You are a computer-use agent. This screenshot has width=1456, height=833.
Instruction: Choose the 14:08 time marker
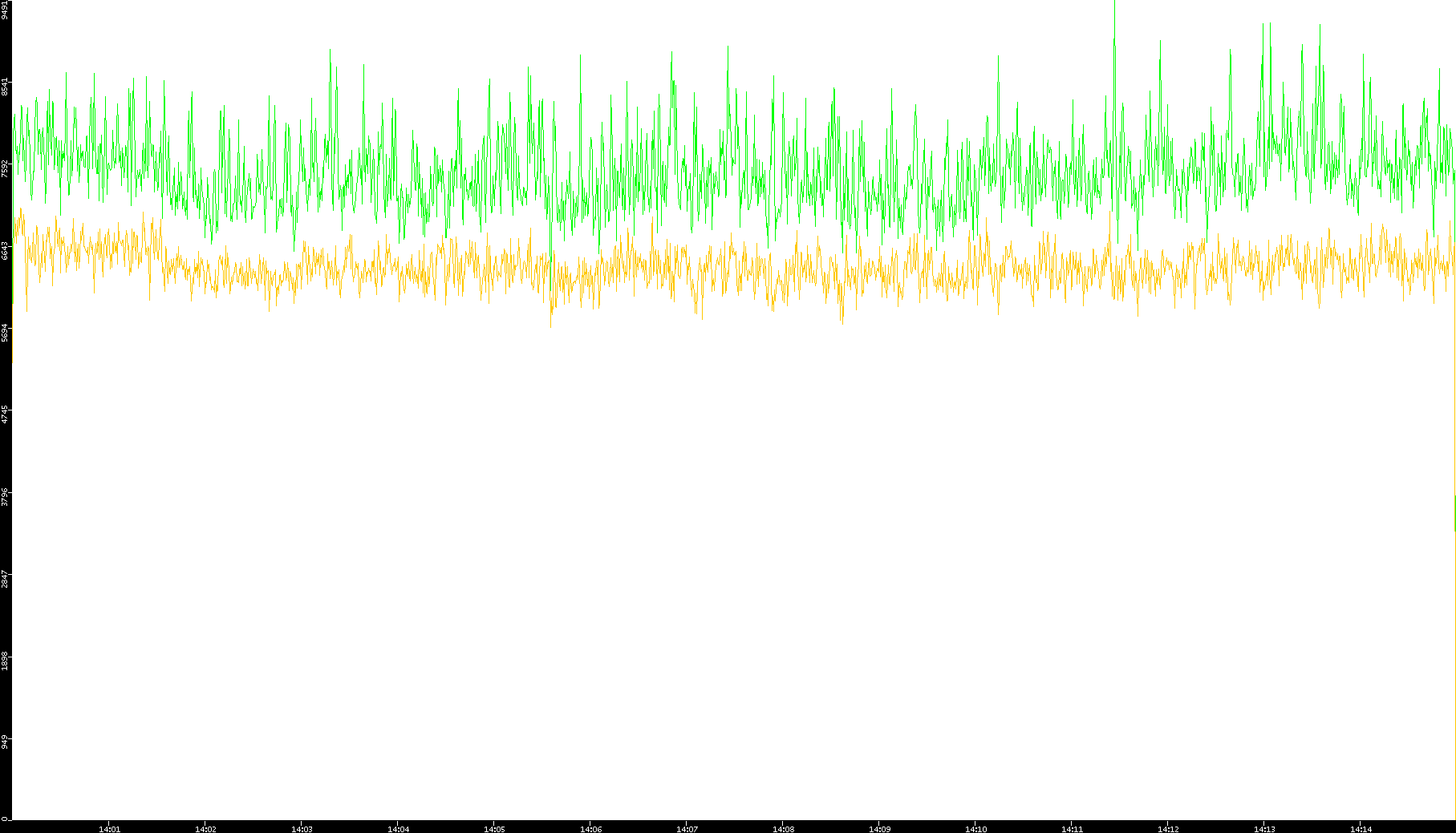(x=783, y=828)
